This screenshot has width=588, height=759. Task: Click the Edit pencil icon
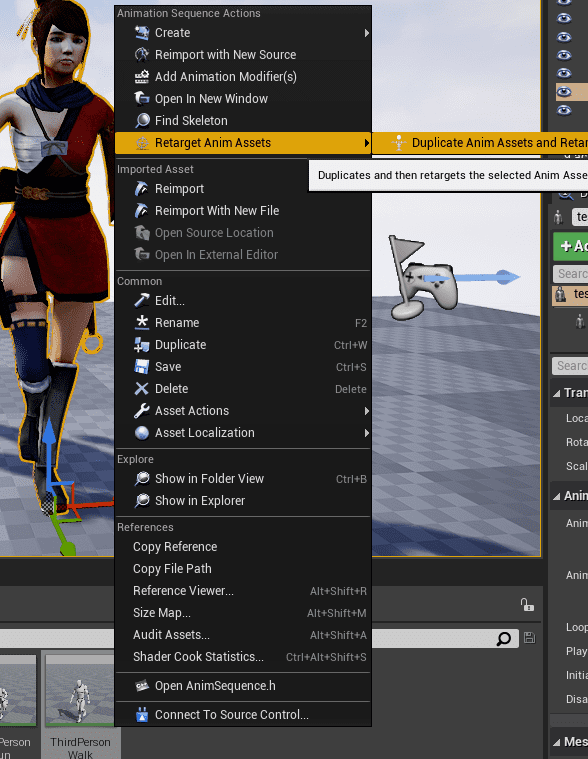142,301
